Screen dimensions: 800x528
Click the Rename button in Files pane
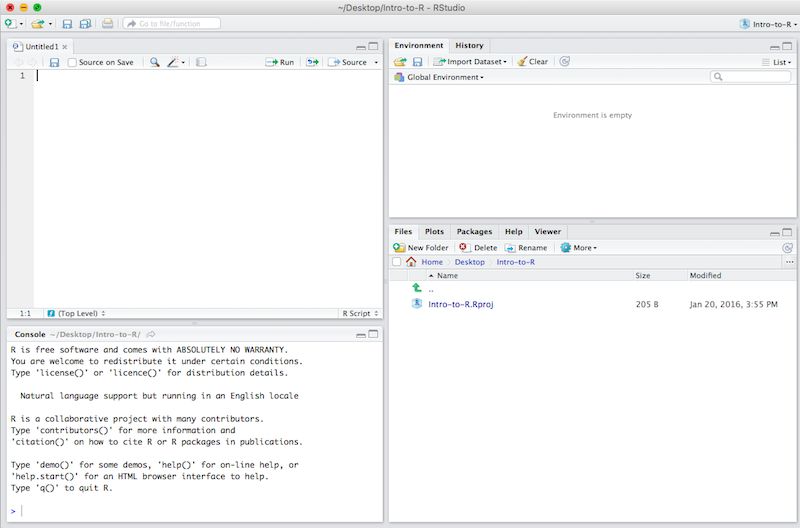pyautogui.click(x=526, y=247)
